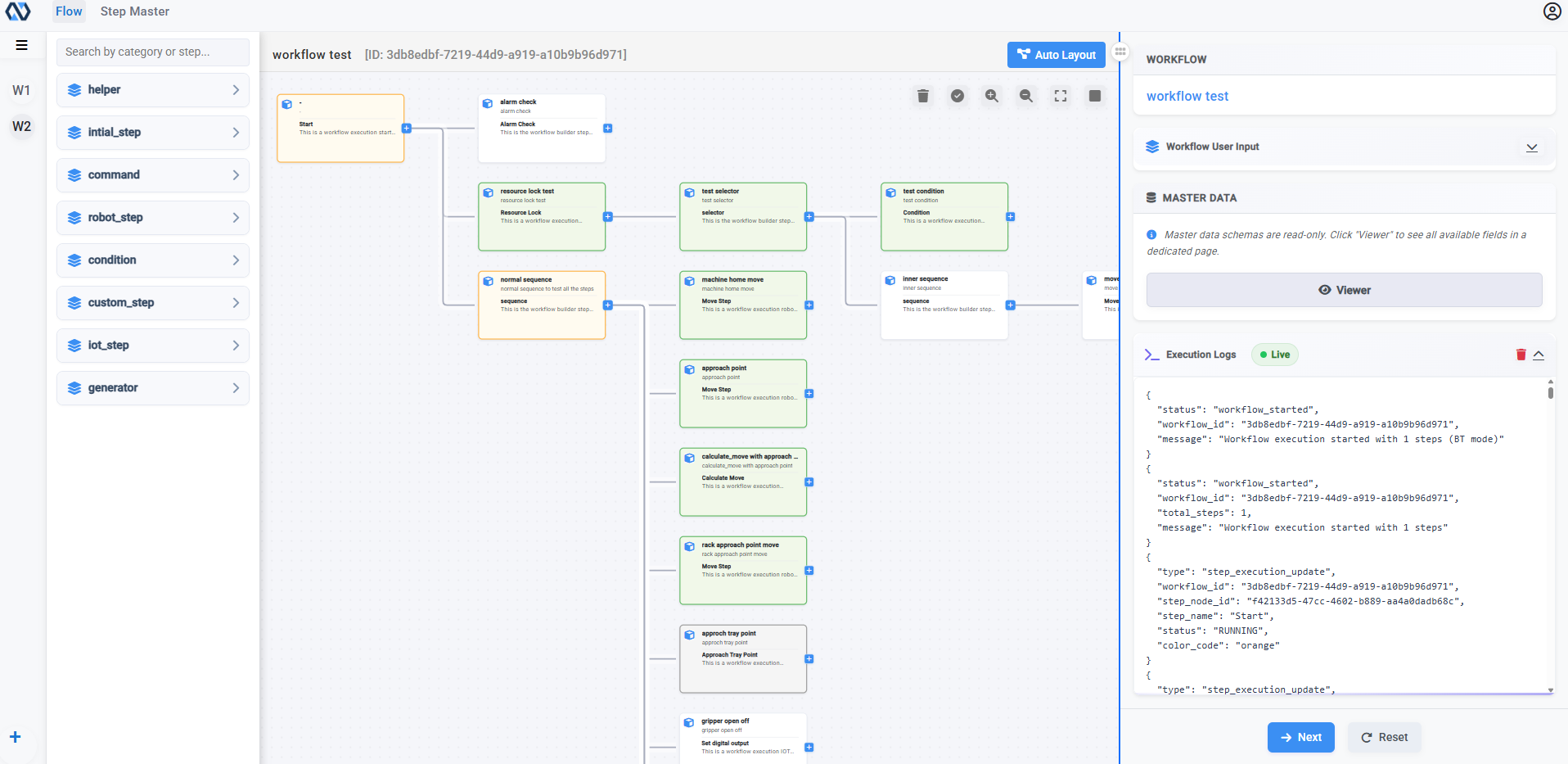Click plus connector on Start node
1568x764 pixels.
pos(407,129)
